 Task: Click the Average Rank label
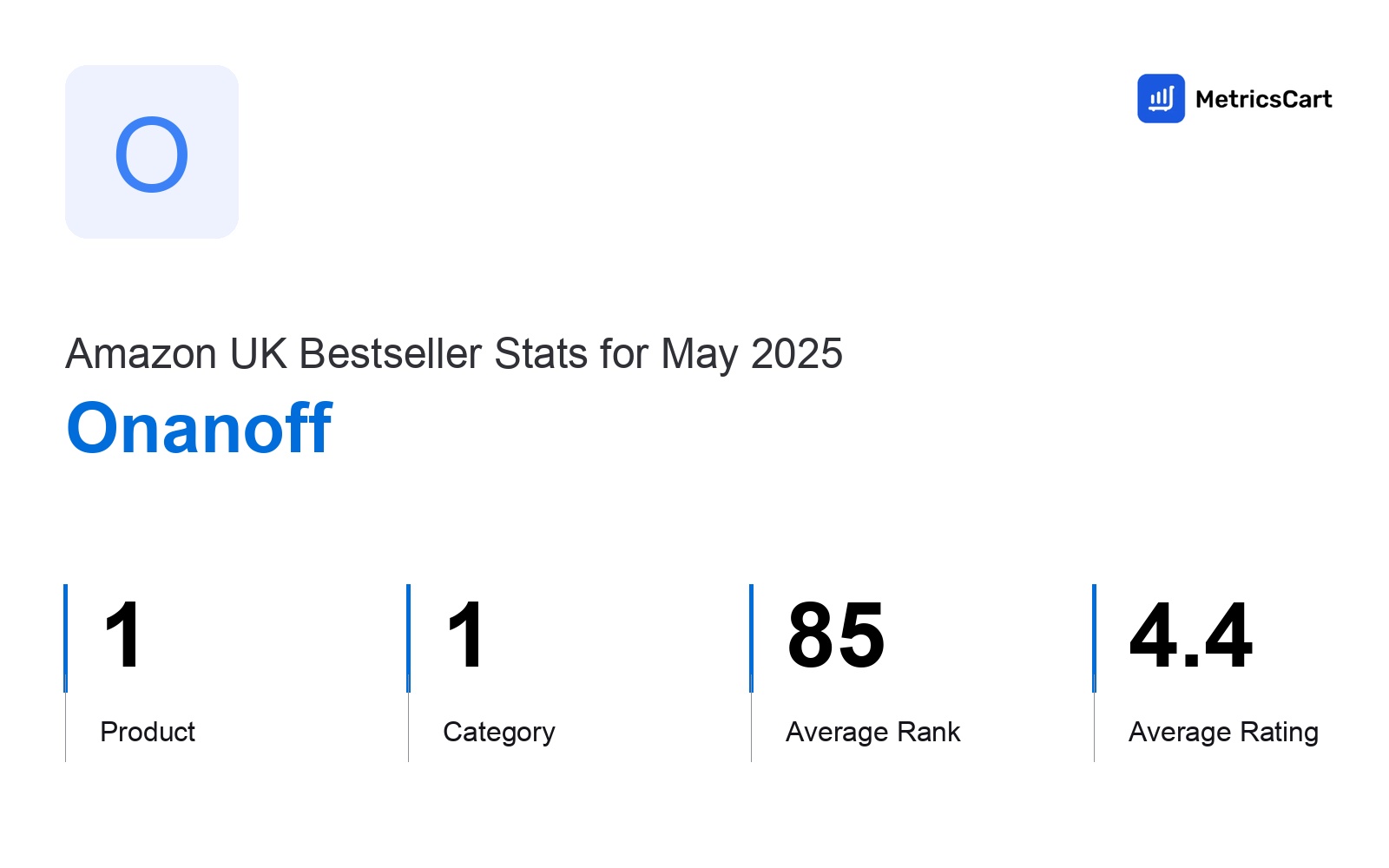873,733
